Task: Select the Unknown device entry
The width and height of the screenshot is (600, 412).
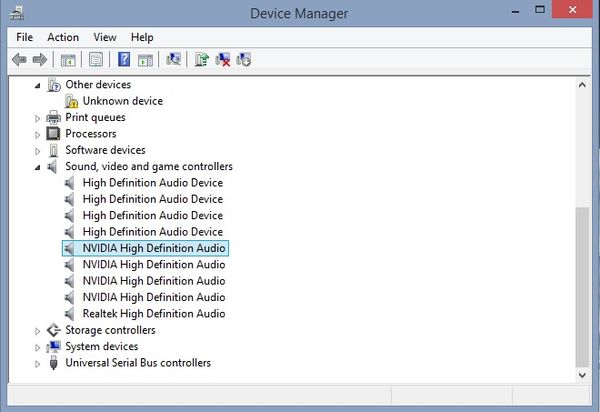Action: coord(122,101)
